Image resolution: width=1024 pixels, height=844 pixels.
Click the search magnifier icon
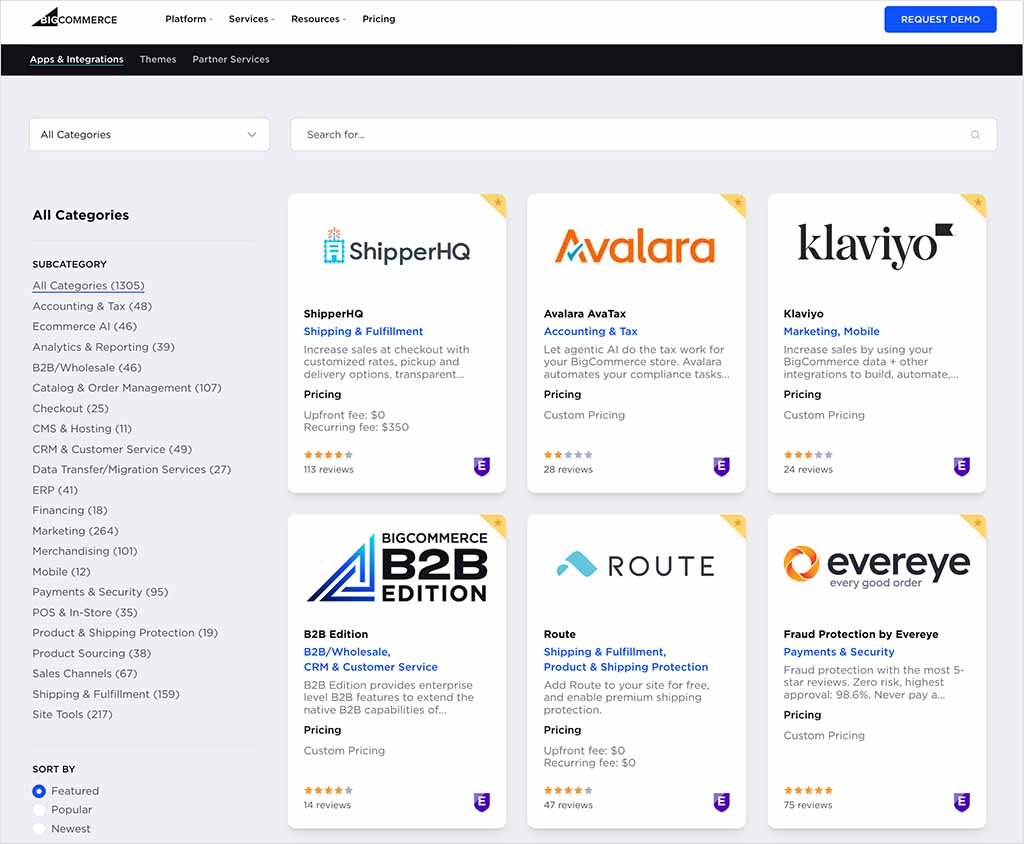point(975,135)
